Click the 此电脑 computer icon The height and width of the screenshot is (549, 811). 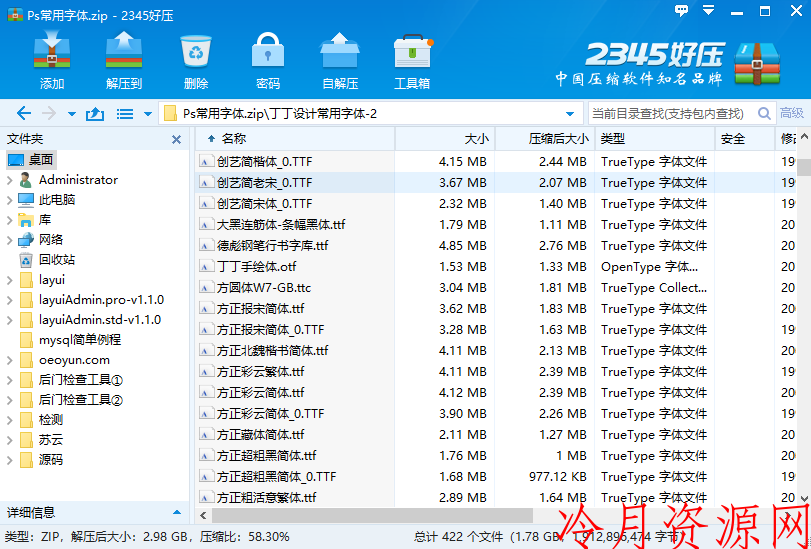[26, 200]
